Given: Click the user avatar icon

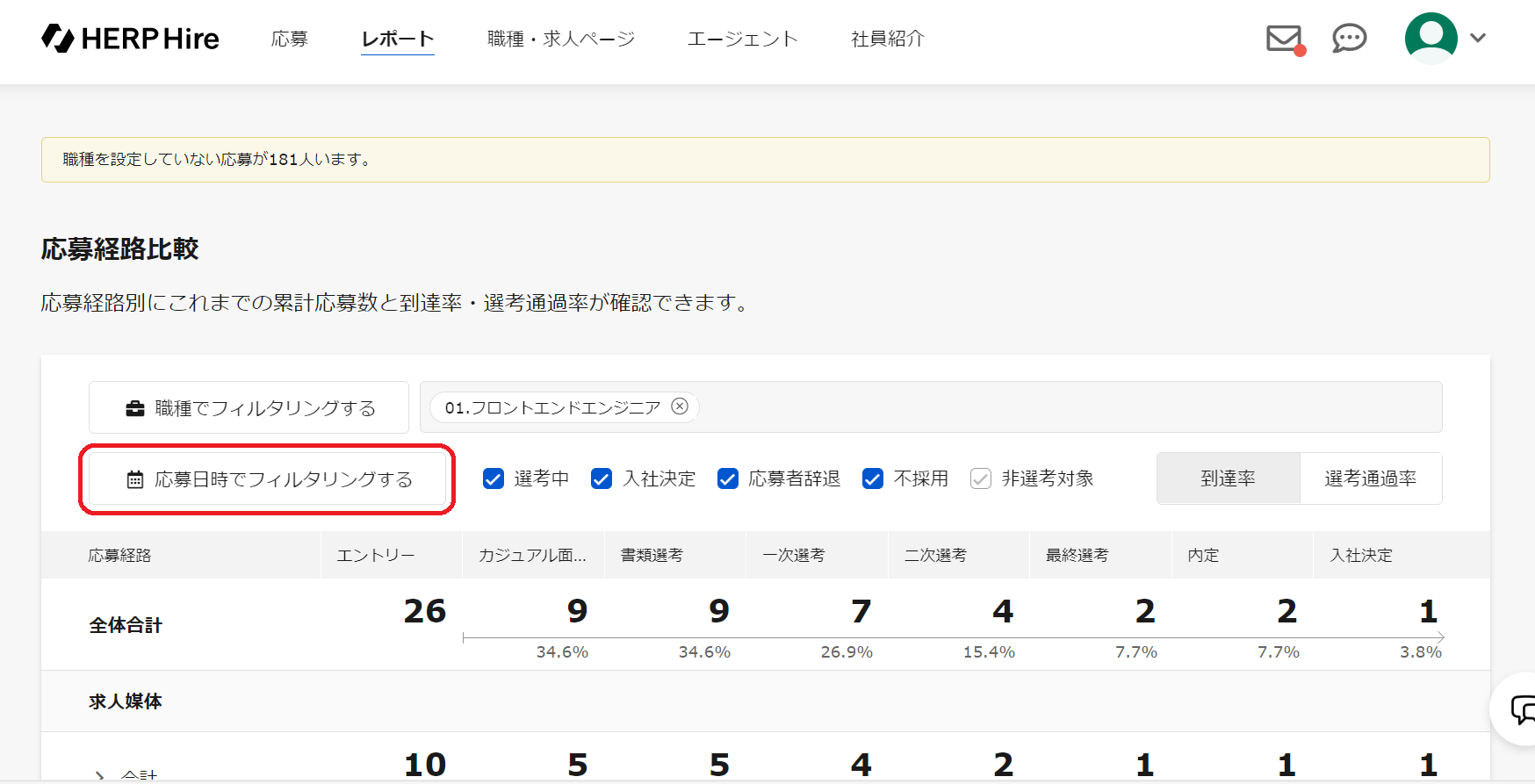Looking at the screenshot, I should [1431, 38].
